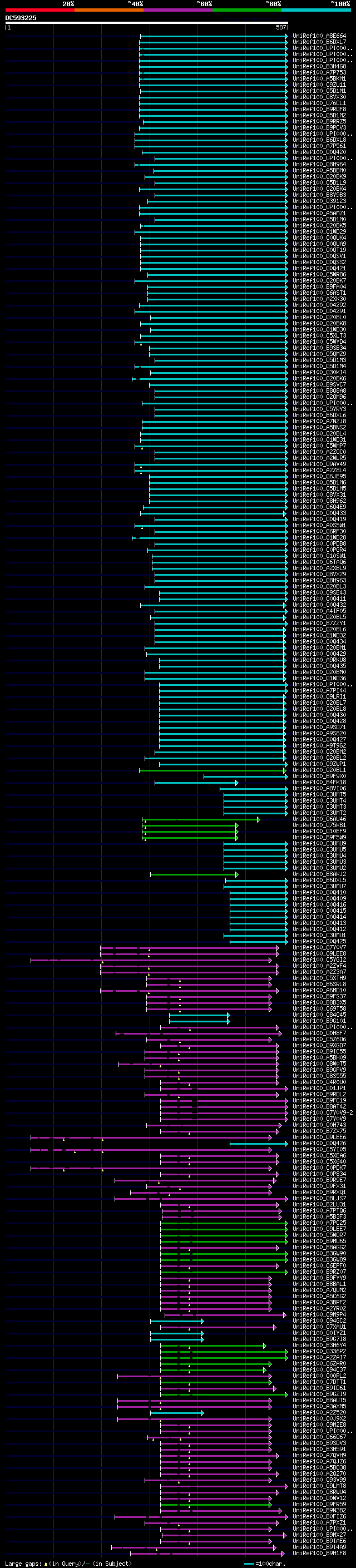Click the UniRef100_B4FK18 label
This screenshot has height=1568, width=356.
(x=319, y=782)
